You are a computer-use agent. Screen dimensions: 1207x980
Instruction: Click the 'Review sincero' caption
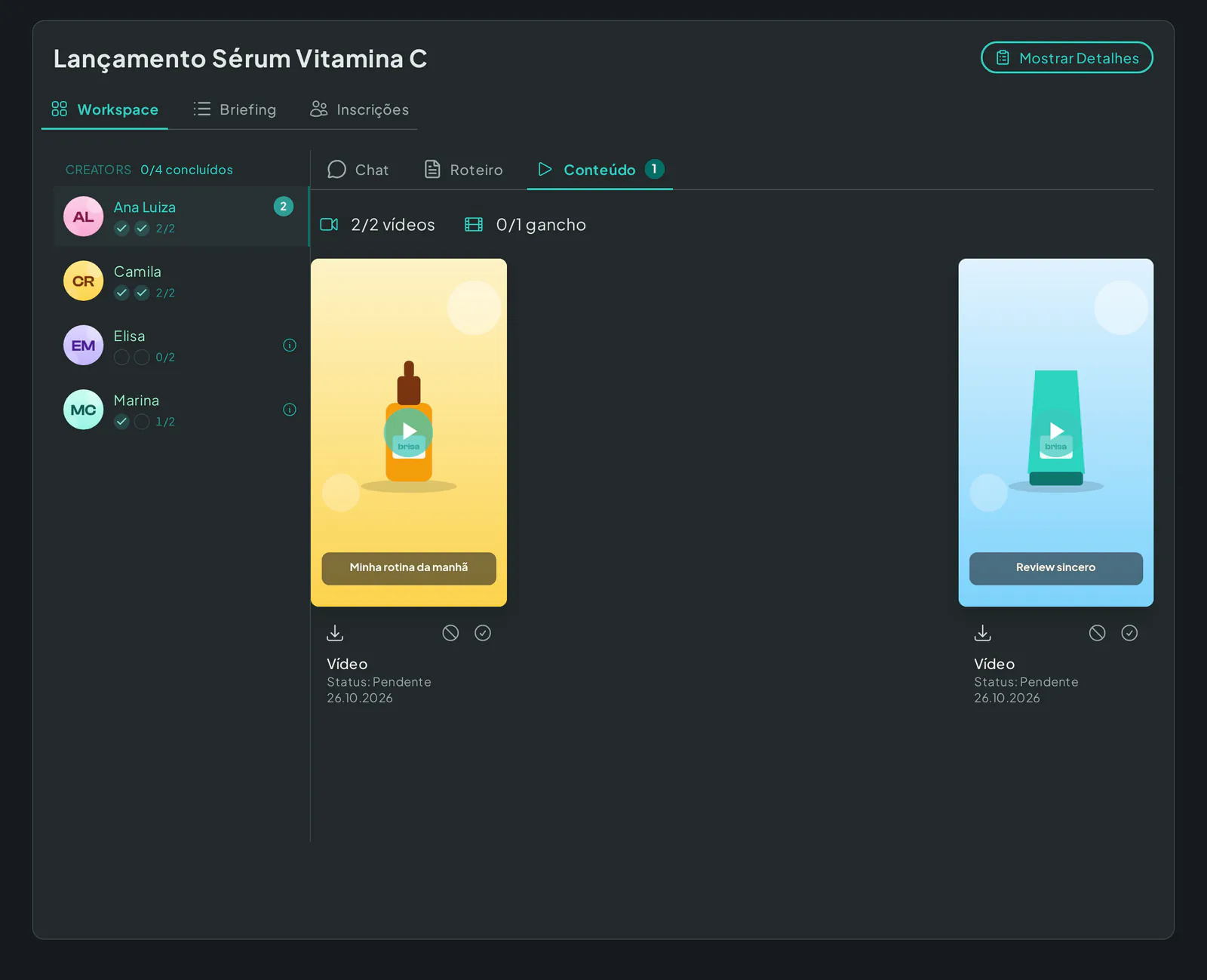coord(1056,568)
